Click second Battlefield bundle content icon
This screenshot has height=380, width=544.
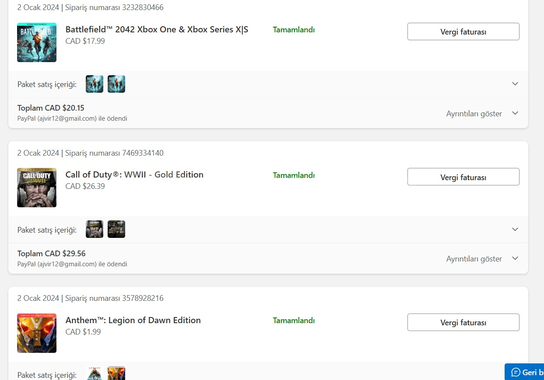coord(116,84)
